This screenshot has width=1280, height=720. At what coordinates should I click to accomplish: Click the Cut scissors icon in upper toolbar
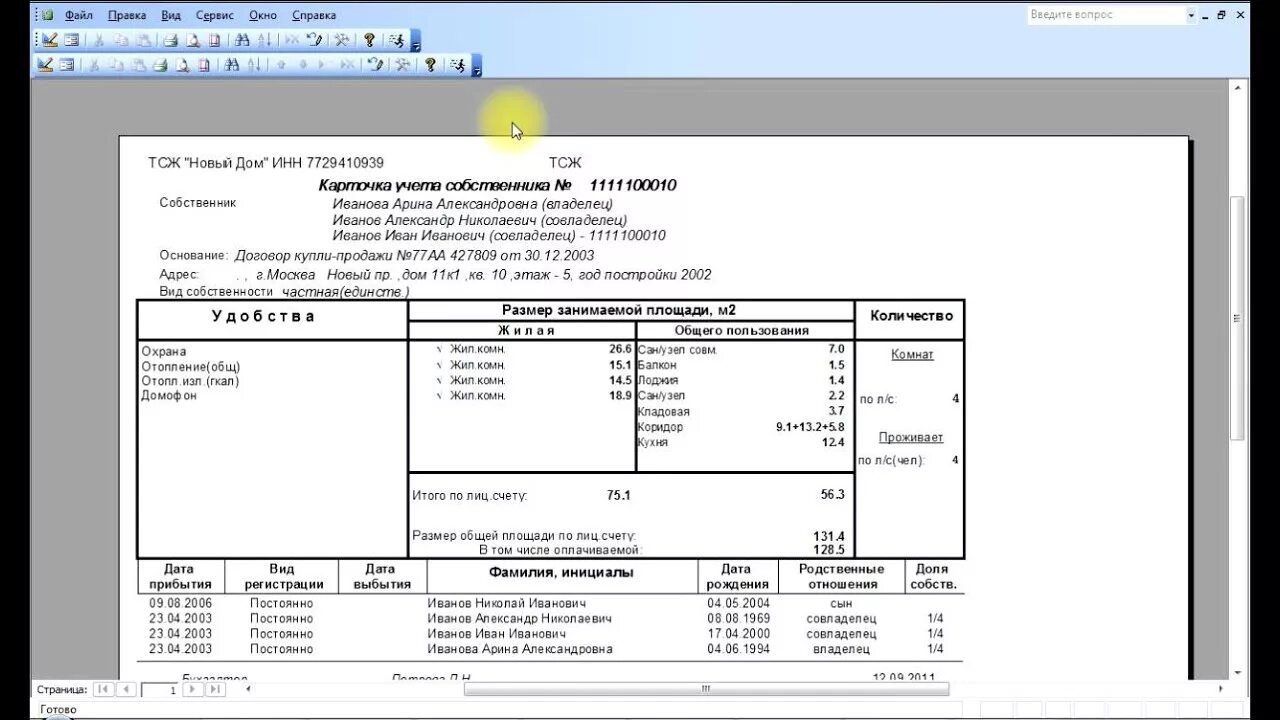(99, 40)
